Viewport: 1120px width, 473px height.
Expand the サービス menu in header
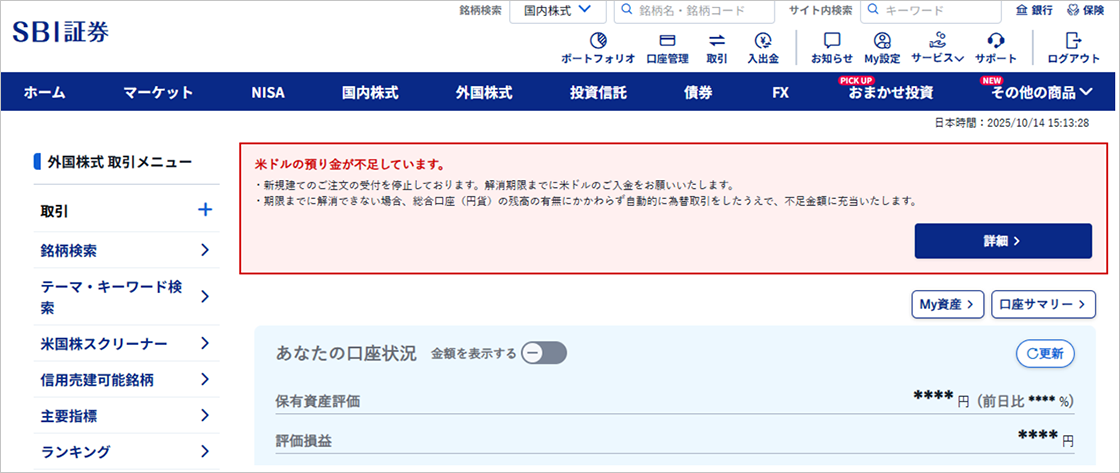tap(937, 47)
